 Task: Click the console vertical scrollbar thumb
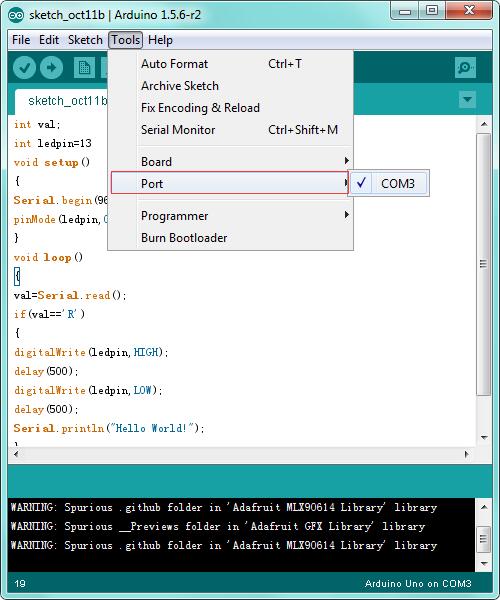point(484,539)
